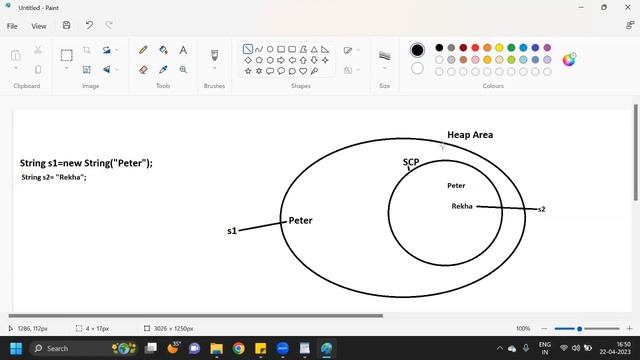Click the vertical scrollbar
The height and width of the screenshot is (360, 640).
coord(636,152)
